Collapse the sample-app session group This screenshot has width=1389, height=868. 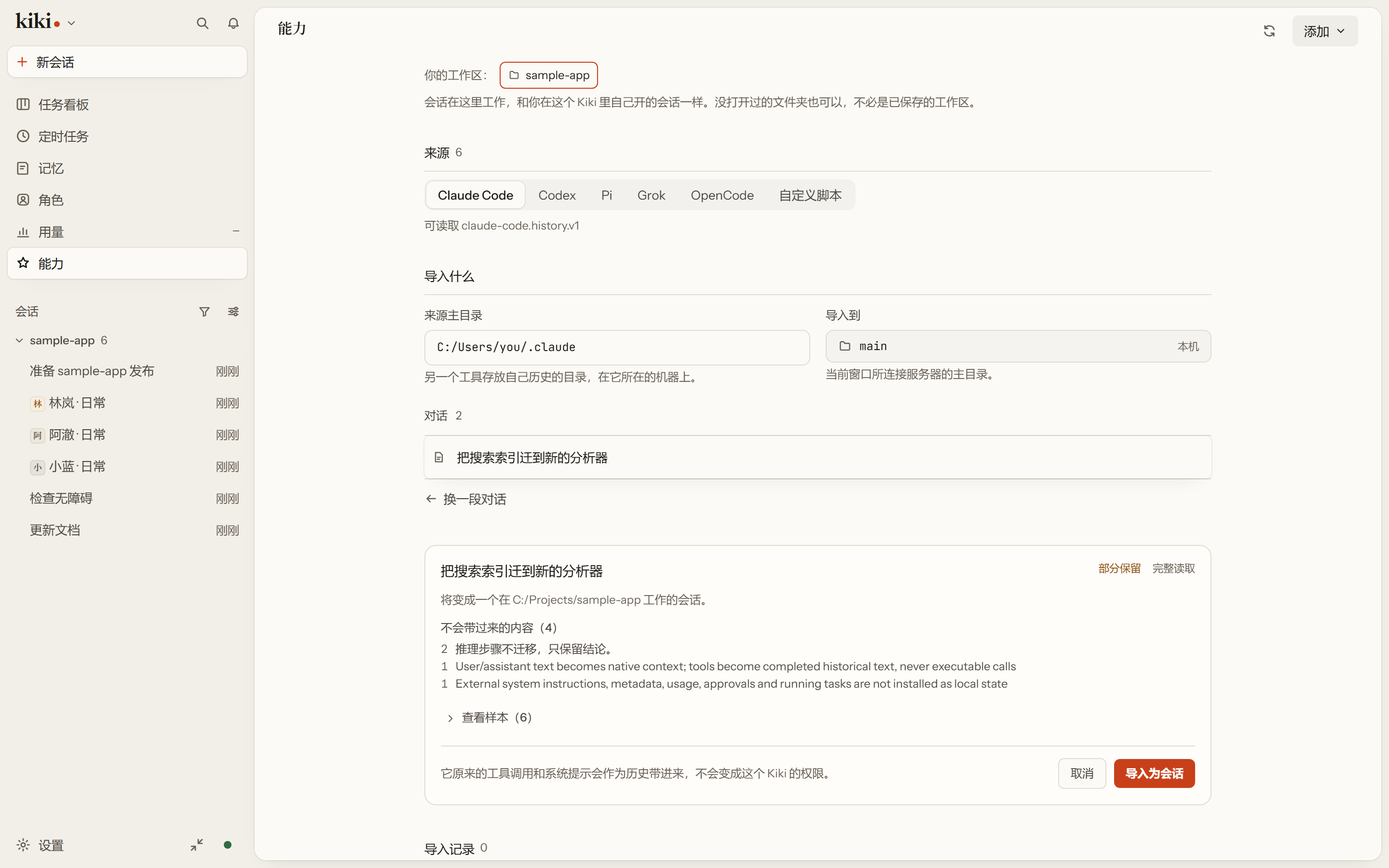point(19,340)
